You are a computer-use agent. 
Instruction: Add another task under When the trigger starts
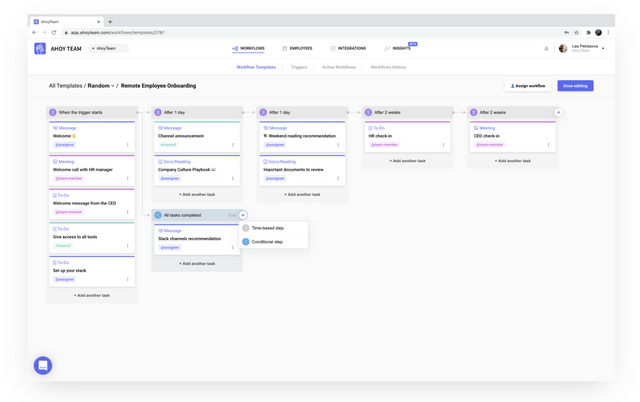click(x=92, y=295)
